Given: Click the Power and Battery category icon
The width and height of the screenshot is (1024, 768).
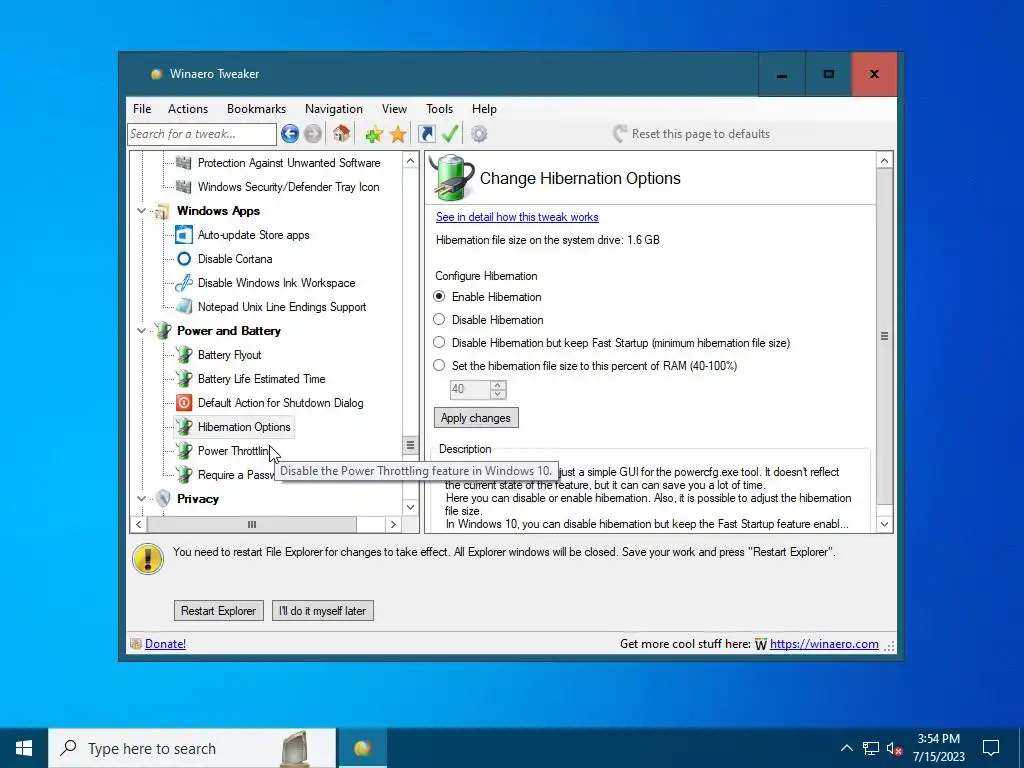Looking at the screenshot, I should (x=163, y=330).
